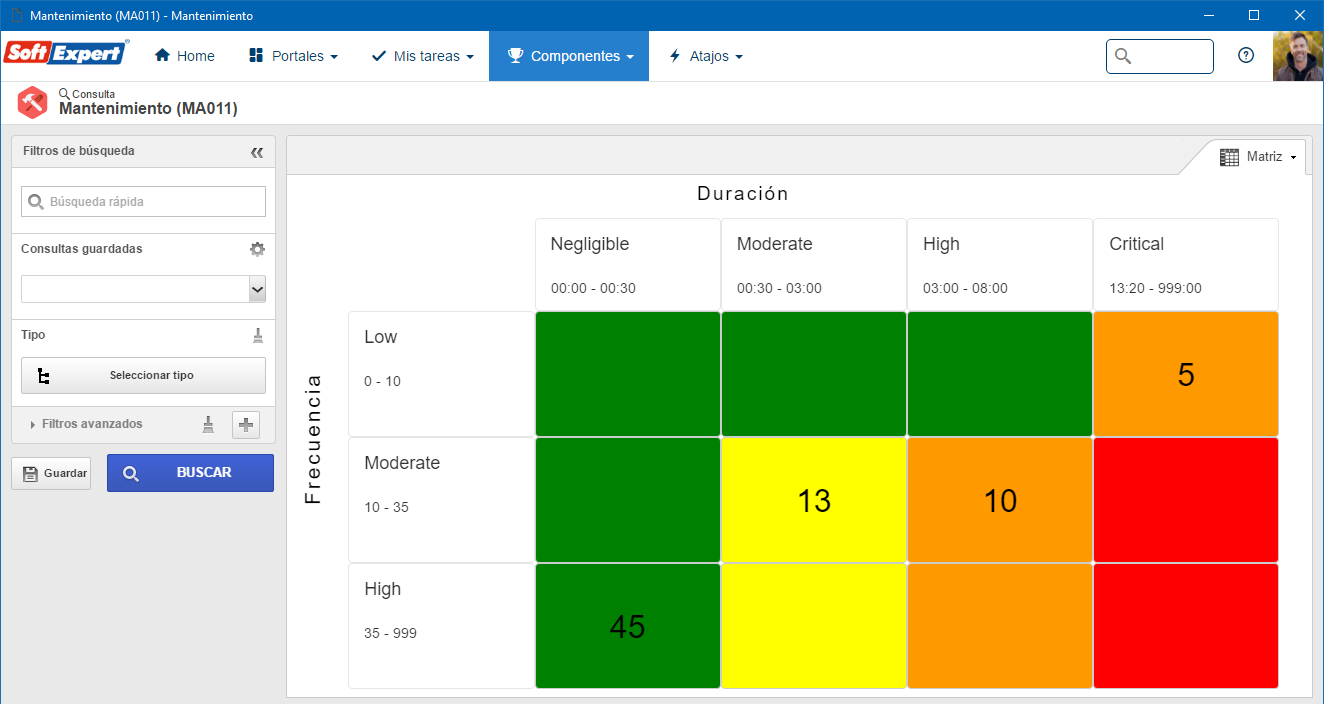Click the Guardar button

tap(51, 473)
